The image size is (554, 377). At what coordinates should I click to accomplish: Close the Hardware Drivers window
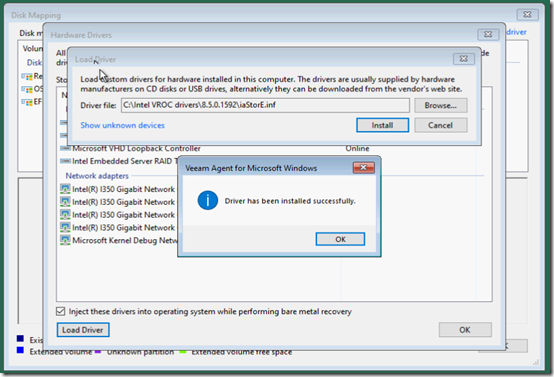[x=488, y=34]
